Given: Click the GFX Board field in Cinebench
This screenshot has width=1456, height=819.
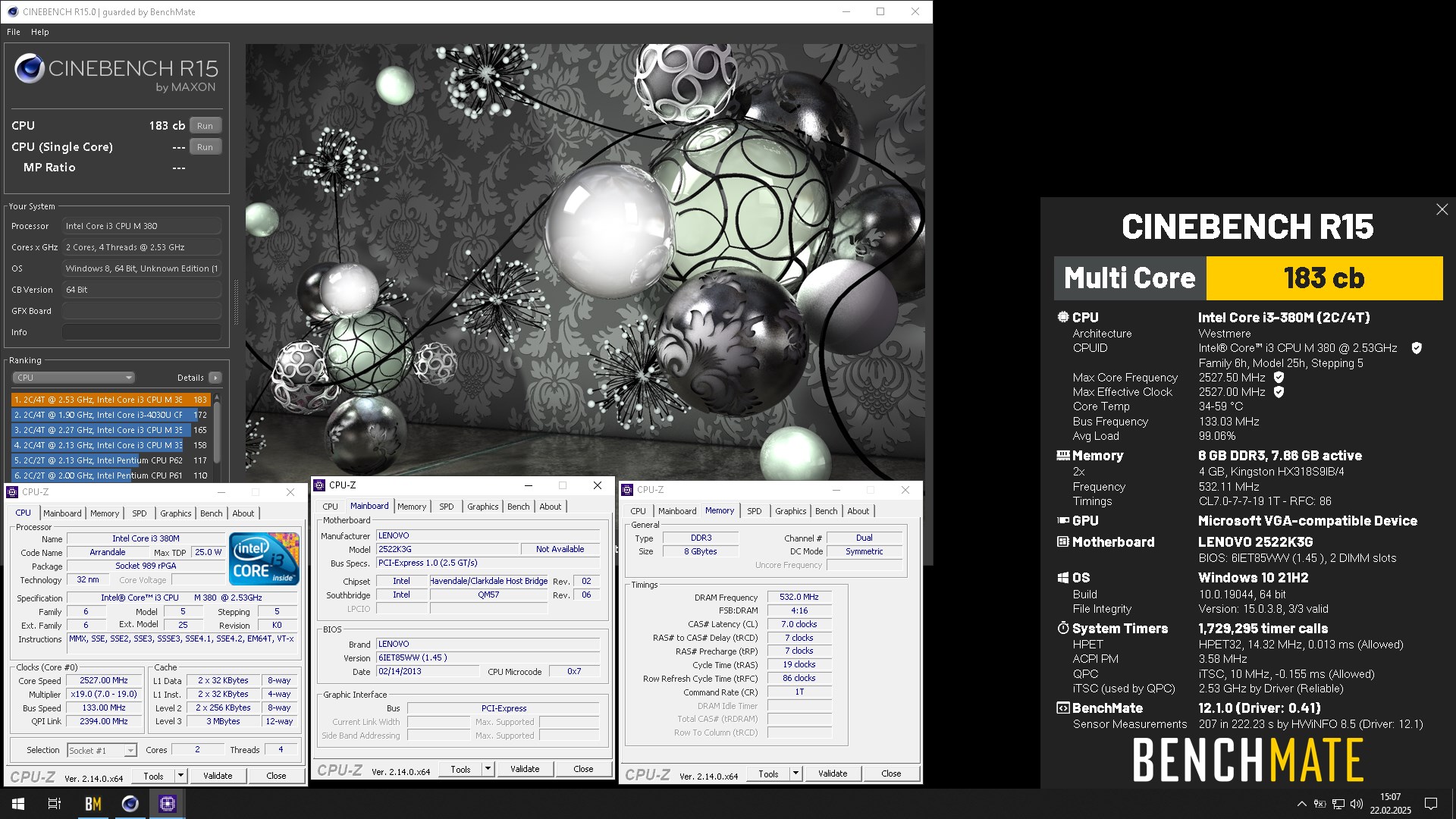Looking at the screenshot, I should (142, 311).
